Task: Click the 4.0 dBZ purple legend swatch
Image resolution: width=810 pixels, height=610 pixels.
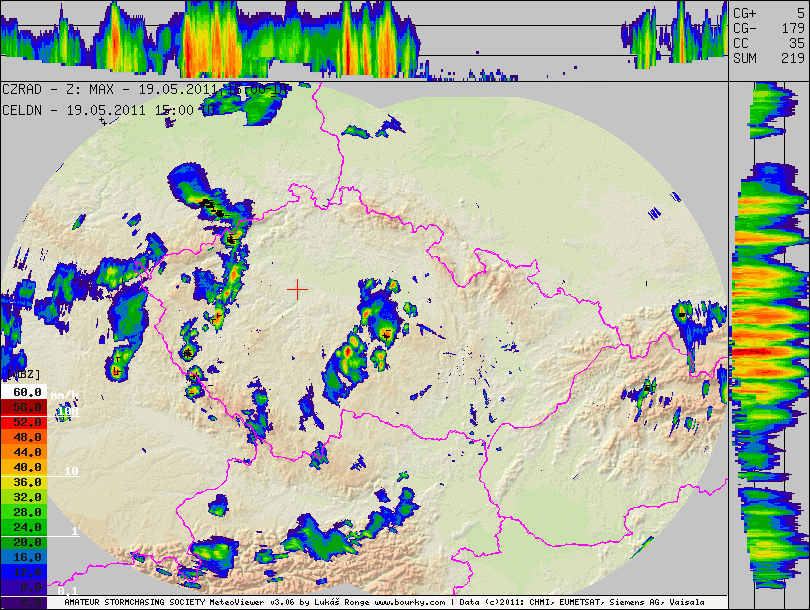Action: 24,601
